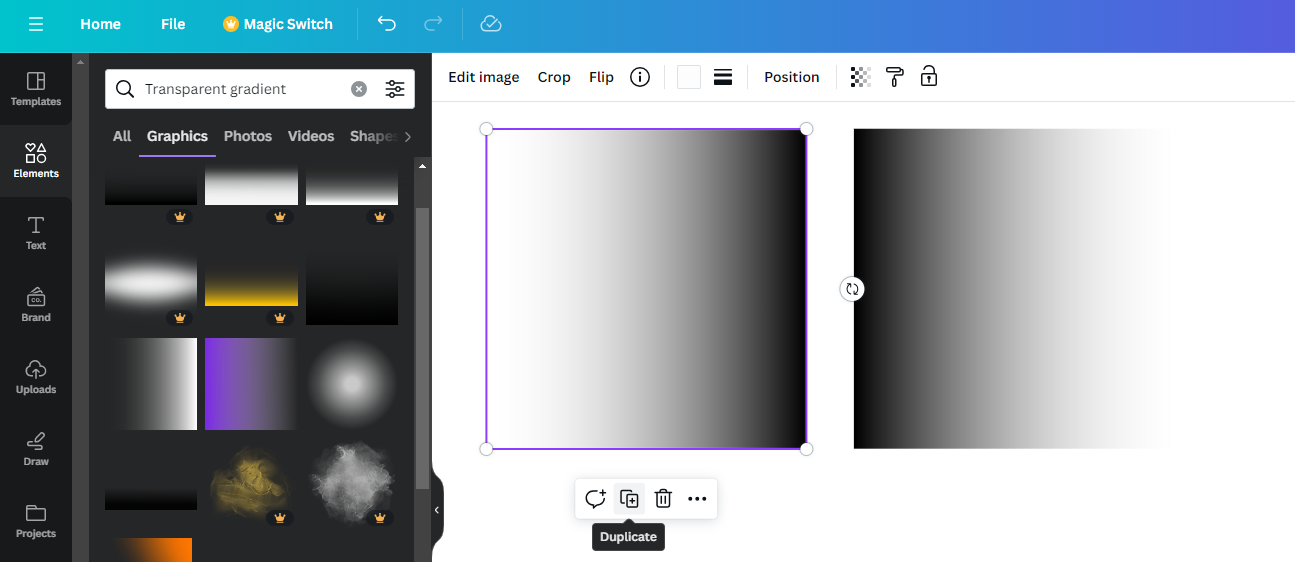This screenshot has height=562, width=1295.
Task: Delete the selected element
Action: (x=663, y=499)
